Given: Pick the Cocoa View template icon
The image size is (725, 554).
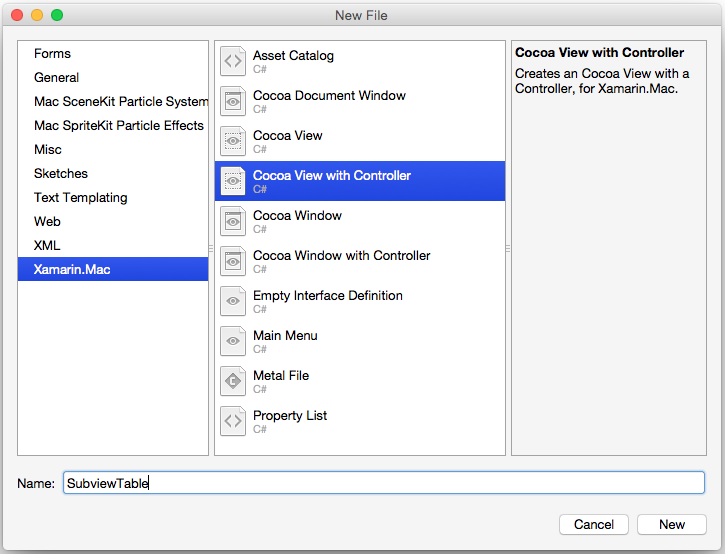Looking at the screenshot, I should click(233, 141).
